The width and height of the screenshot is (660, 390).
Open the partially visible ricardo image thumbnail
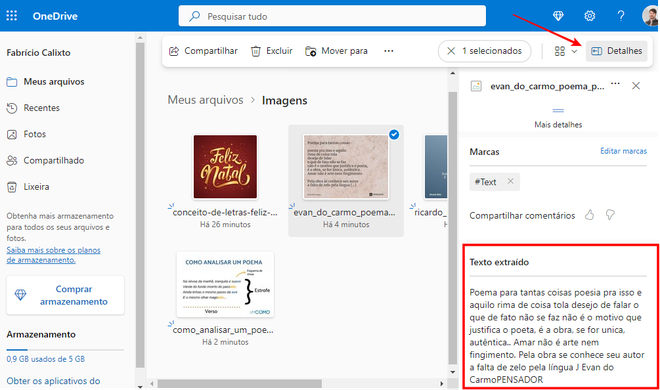click(x=436, y=167)
